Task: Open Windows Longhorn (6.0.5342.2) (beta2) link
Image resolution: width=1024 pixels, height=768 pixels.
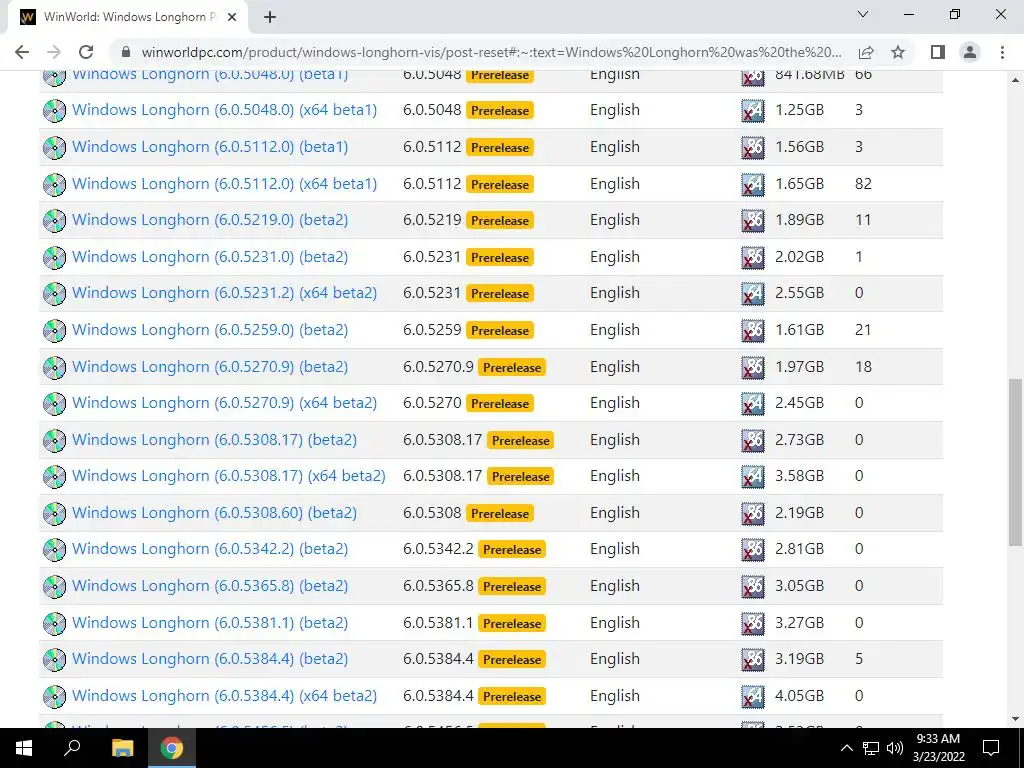Action: coord(210,549)
